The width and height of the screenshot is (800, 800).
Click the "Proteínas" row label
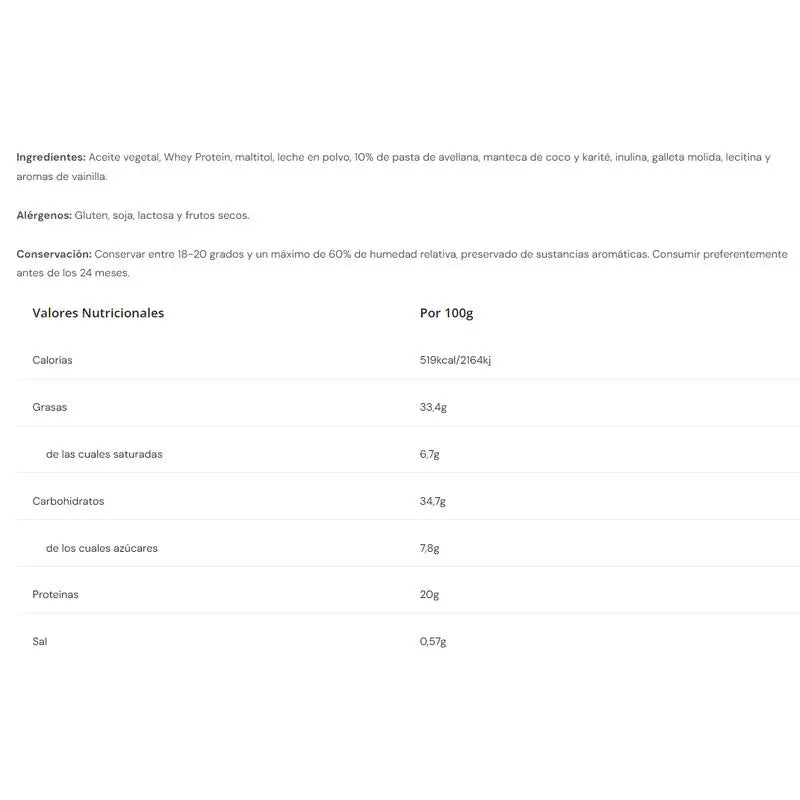(x=55, y=594)
